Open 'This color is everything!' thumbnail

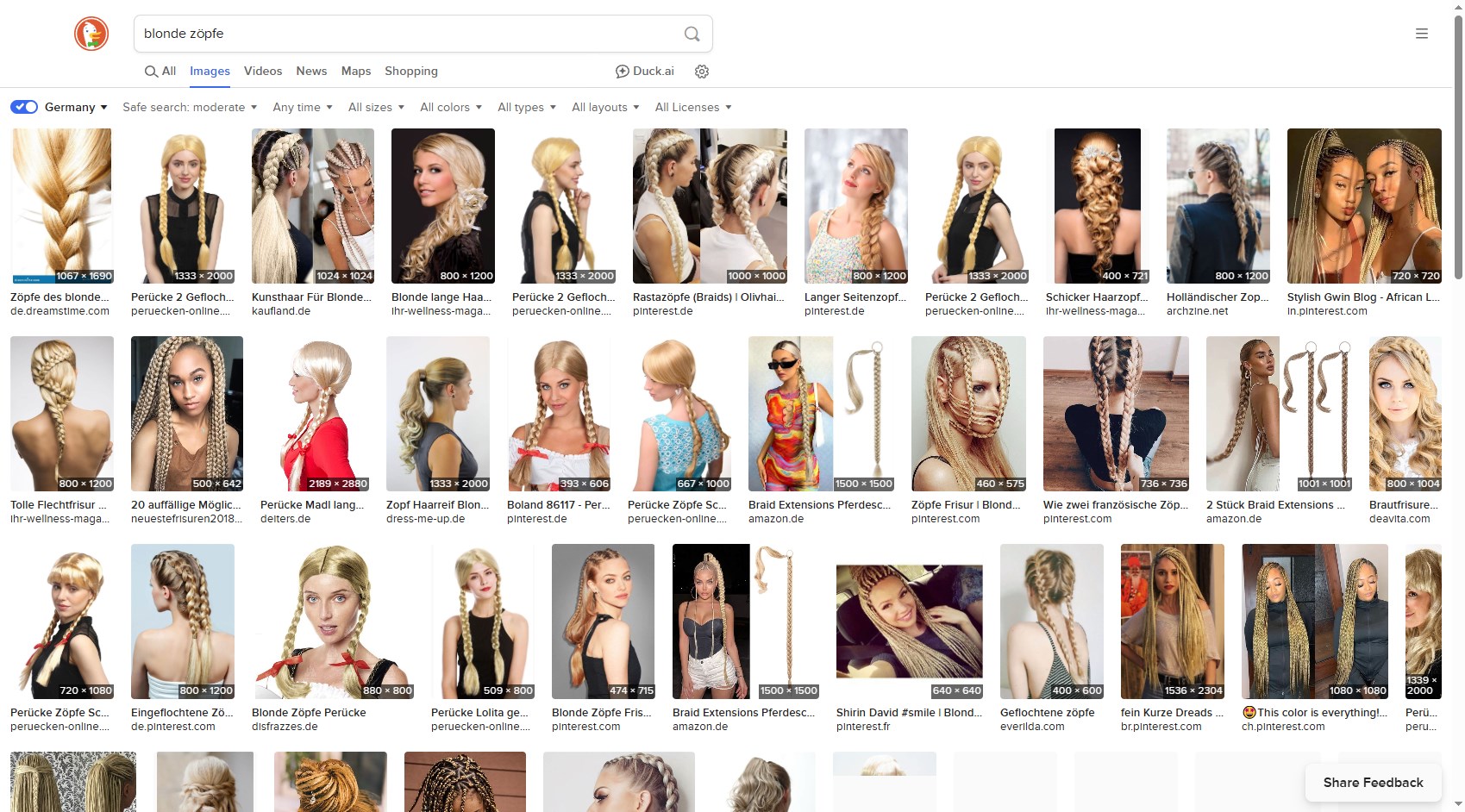click(1315, 621)
